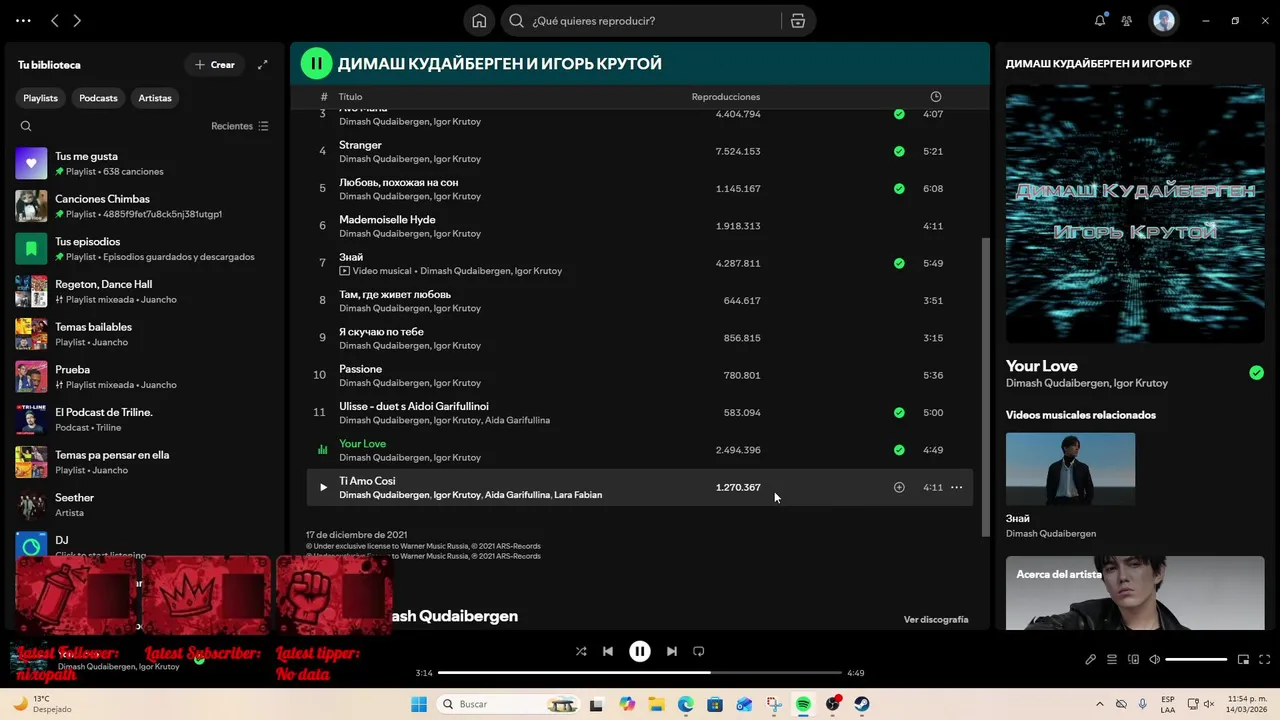
Task: Open Recientes sort dropdown
Action: pyautogui.click(x=240, y=126)
